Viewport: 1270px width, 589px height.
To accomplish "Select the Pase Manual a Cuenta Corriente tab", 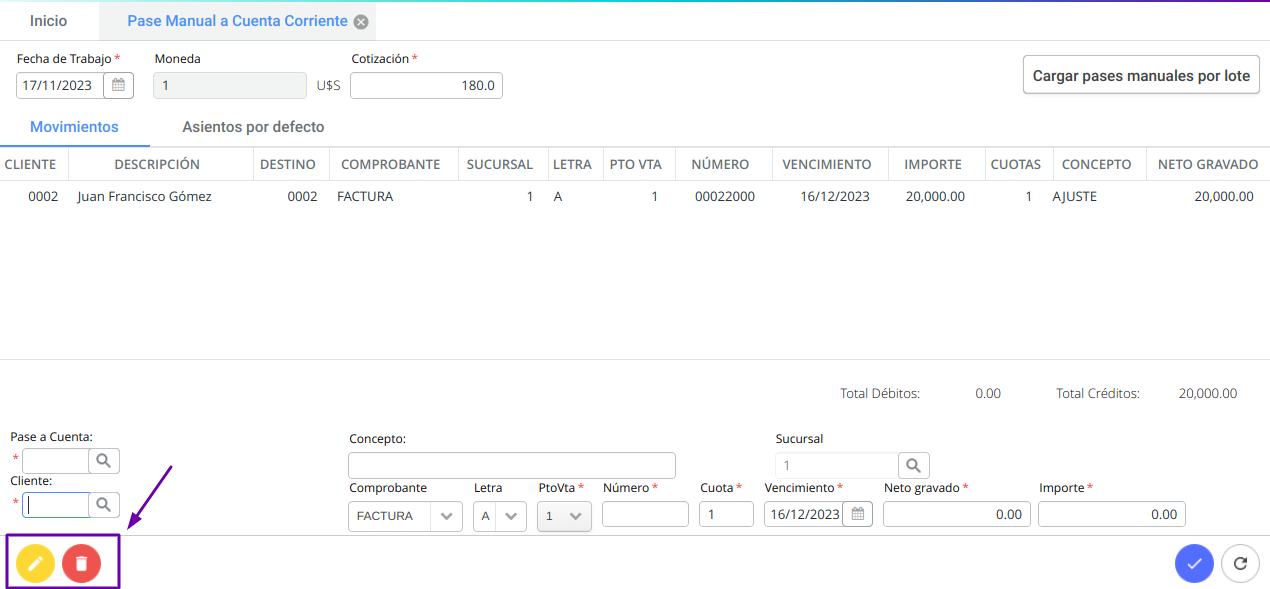I will (x=238, y=21).
